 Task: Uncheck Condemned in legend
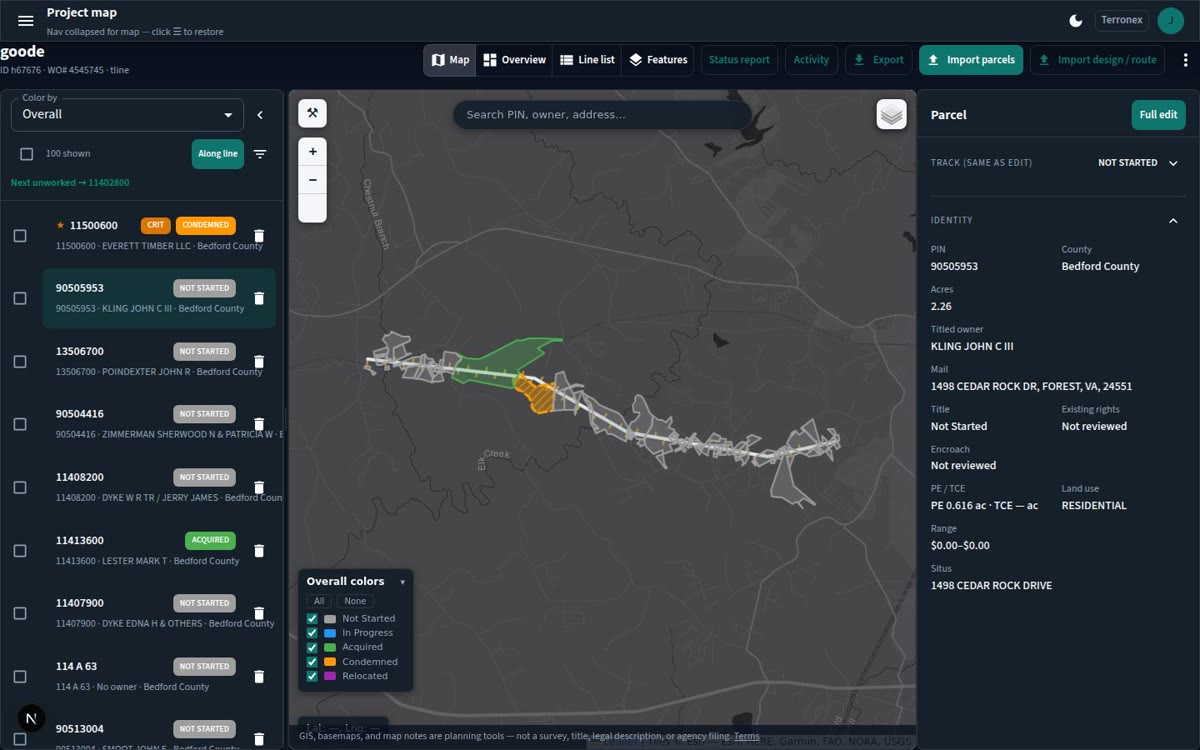point(312,662)
